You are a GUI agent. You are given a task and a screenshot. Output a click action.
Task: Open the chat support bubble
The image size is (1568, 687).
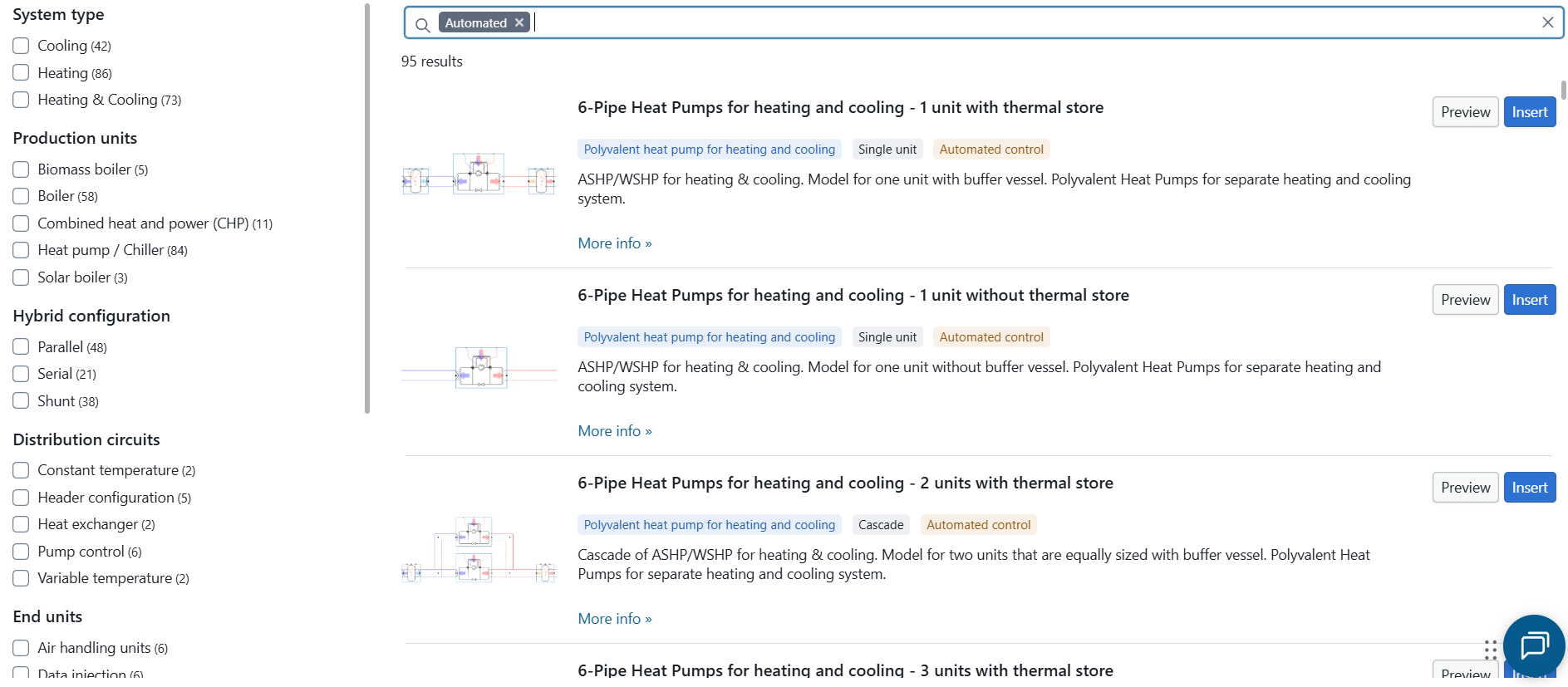[x=1533, y=645]
